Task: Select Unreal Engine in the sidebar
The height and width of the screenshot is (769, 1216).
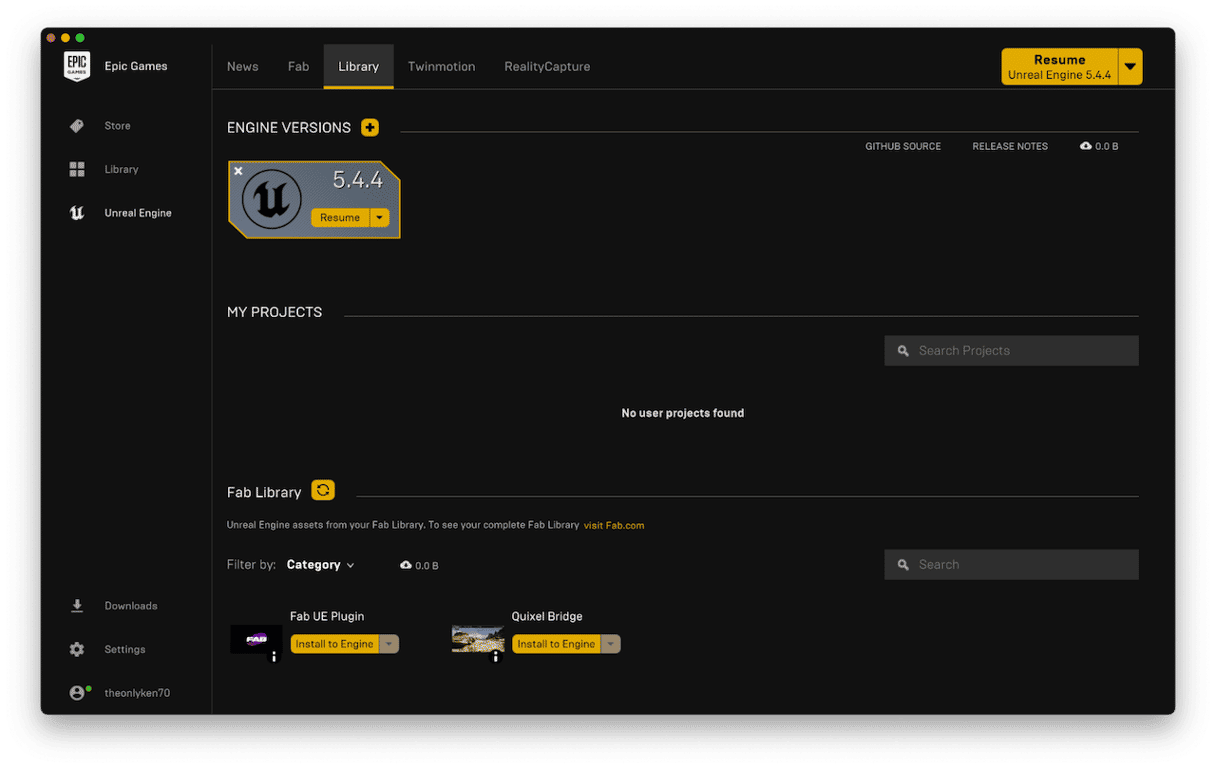Action: (137, 213)
